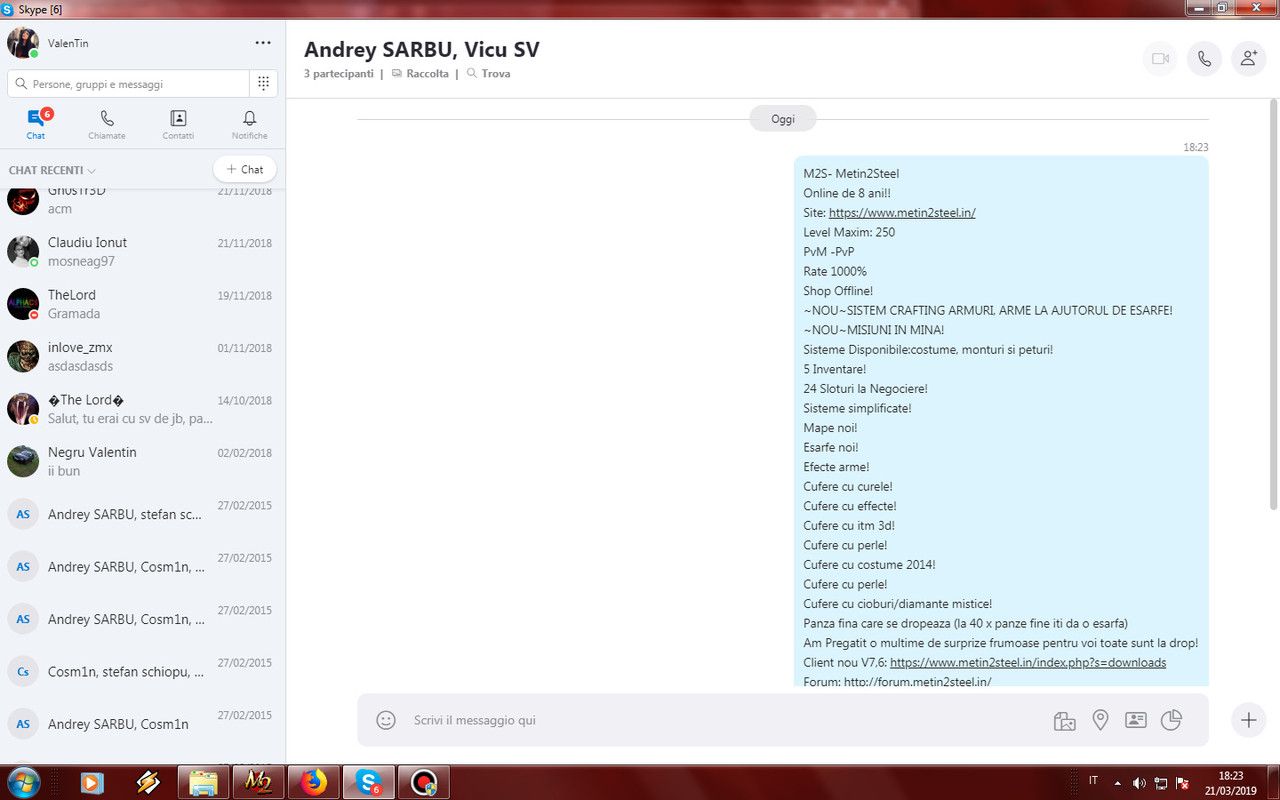Open the Negru Valentin conversation
Viewport: 1280px width, 800px height.
coord(142,461)
